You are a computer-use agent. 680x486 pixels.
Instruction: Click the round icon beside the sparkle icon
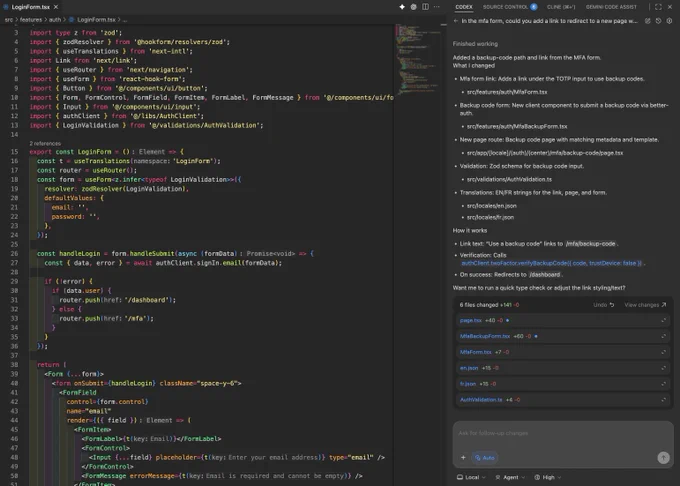pyautogui.click(x=414, y=7)
